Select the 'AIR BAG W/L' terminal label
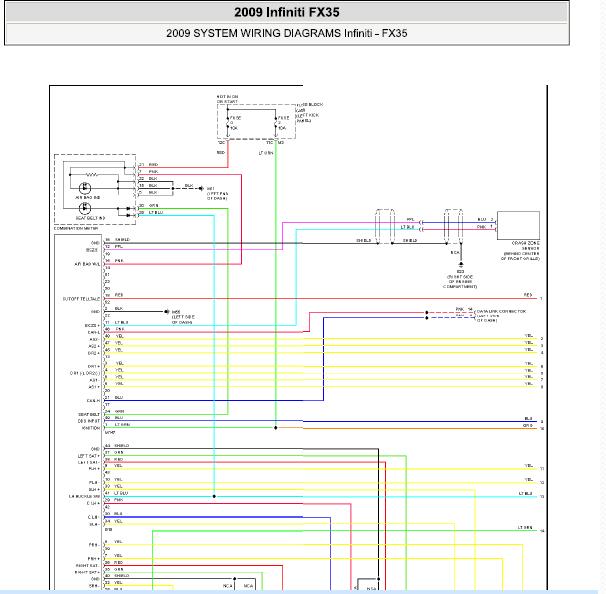This screenshot has height=594, width=606. pyautogui.click(x=87, y=264)
